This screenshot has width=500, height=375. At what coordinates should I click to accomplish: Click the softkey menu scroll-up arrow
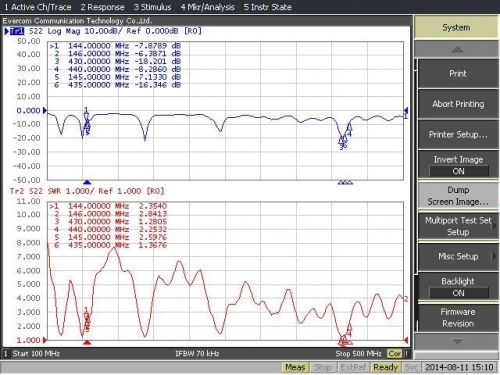(456, 50)
